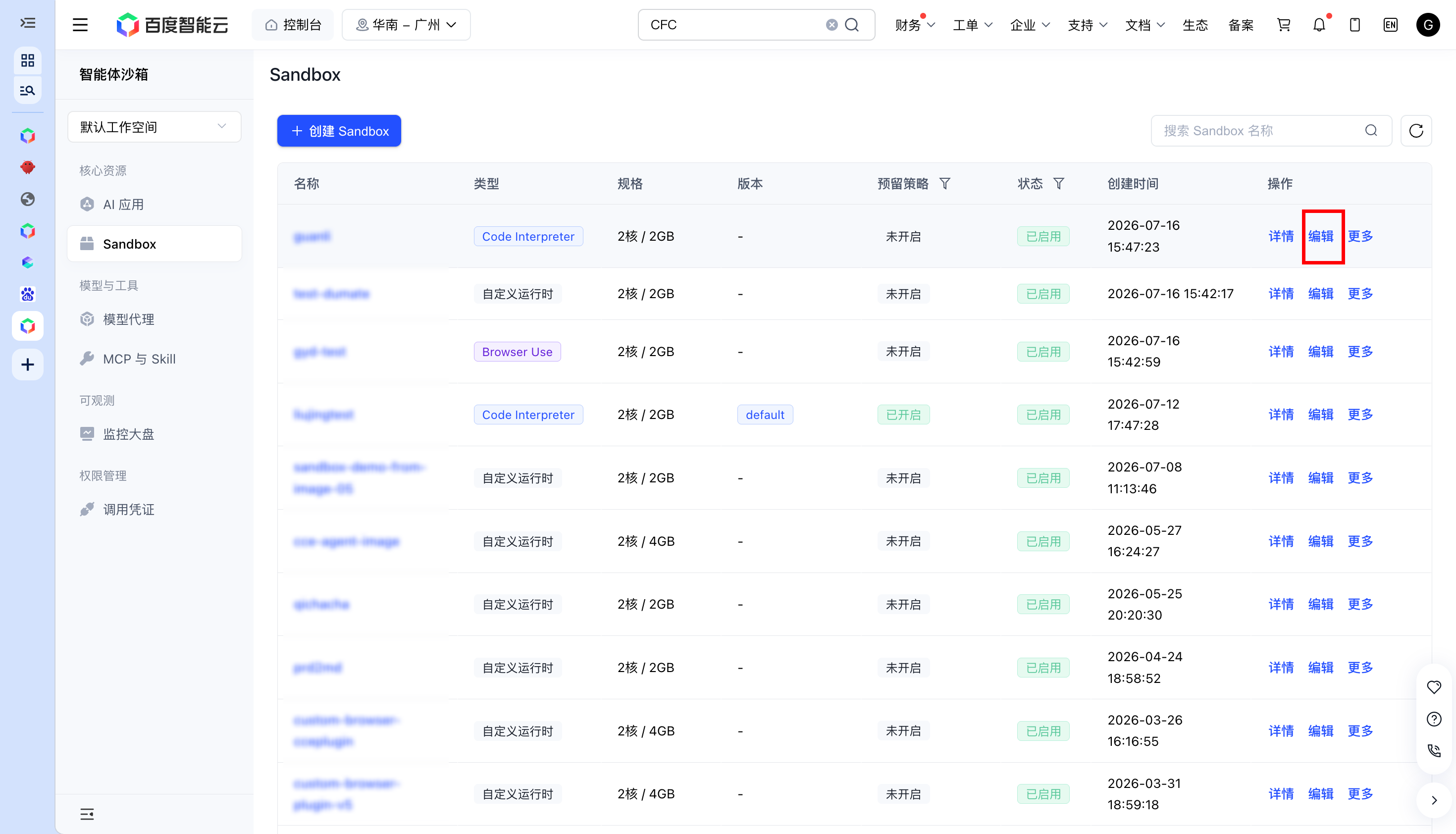Open the 备案 header link

(1241, 25)
